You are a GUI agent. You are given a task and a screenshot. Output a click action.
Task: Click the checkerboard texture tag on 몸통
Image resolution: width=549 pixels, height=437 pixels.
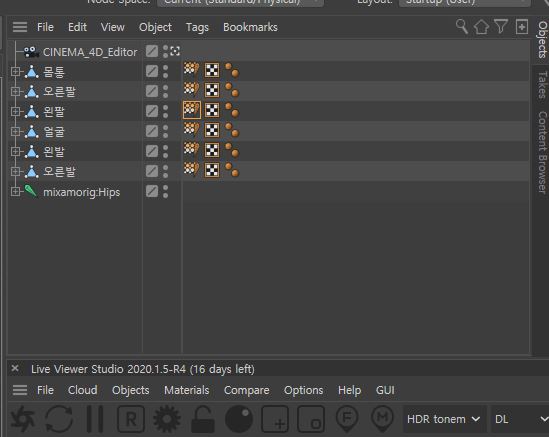click(x=212, y=70)
